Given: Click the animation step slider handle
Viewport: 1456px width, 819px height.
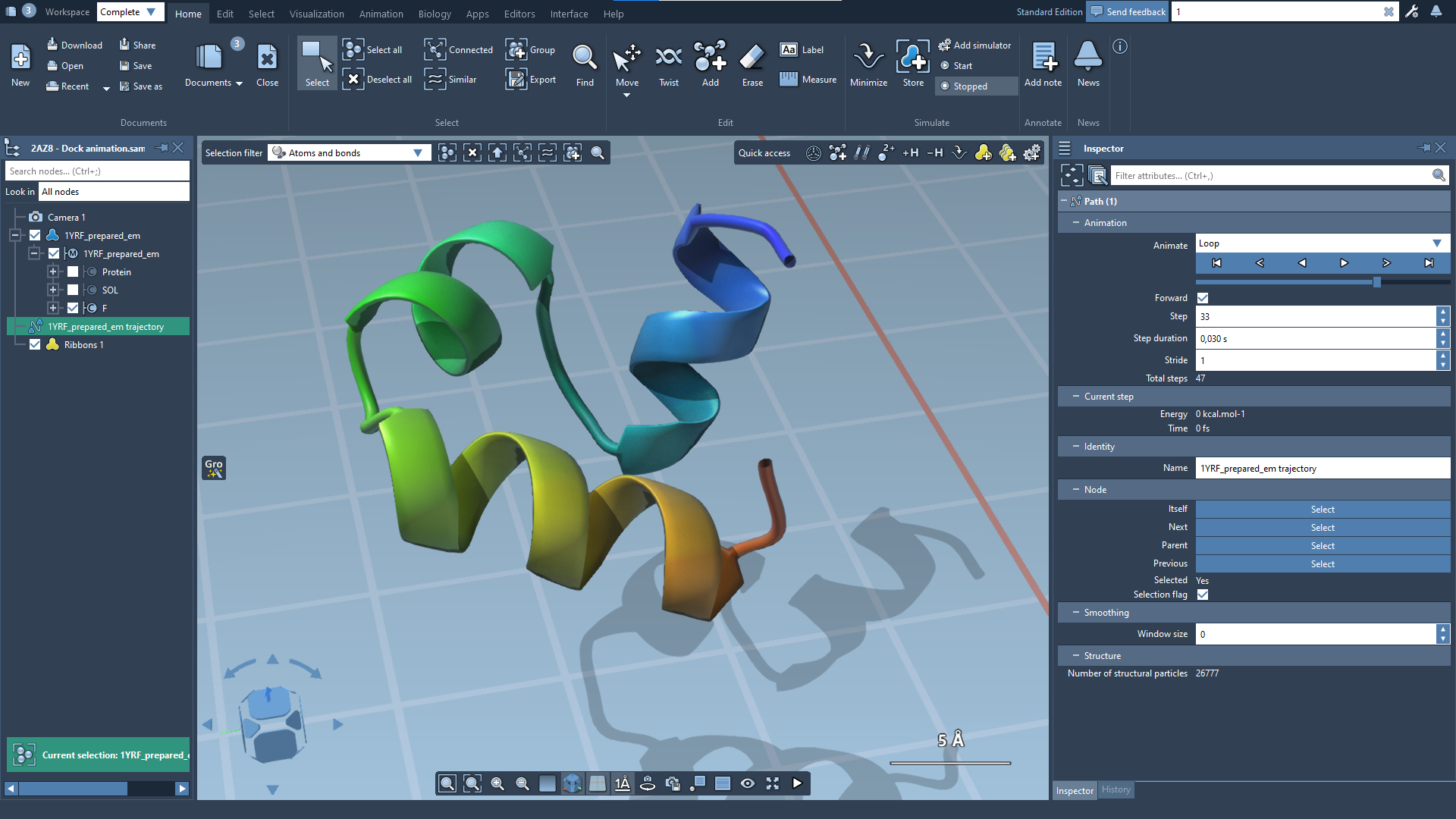Looking at the screenshot, I should click(1376, 282).
